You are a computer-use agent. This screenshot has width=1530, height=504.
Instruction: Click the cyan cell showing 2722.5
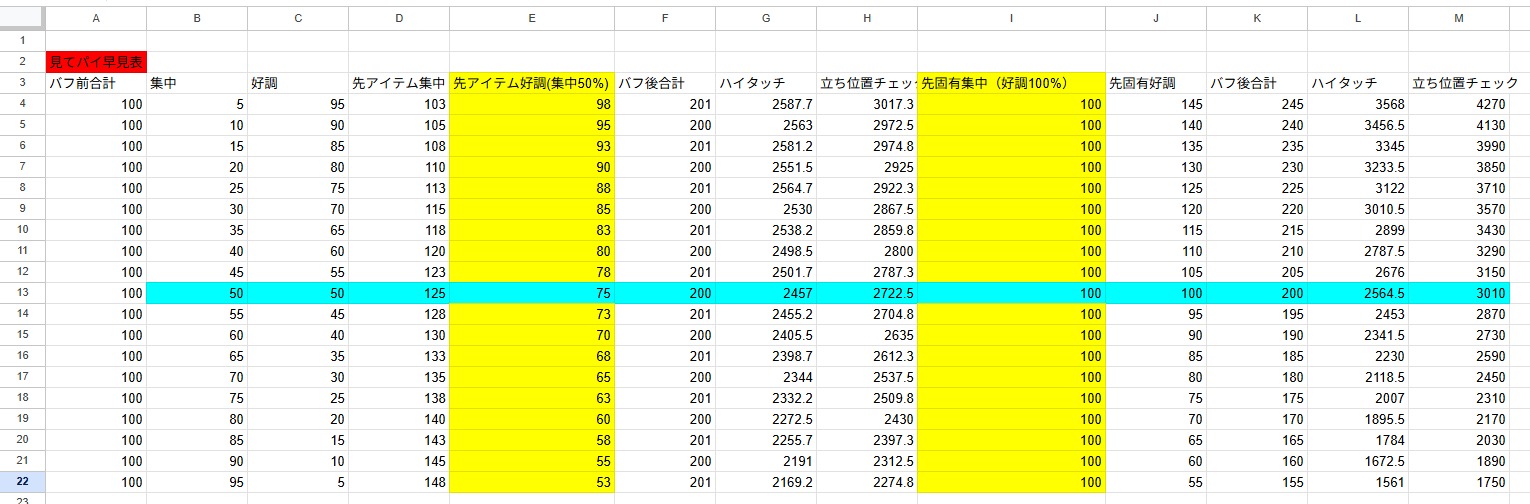[x=866, y=293]
